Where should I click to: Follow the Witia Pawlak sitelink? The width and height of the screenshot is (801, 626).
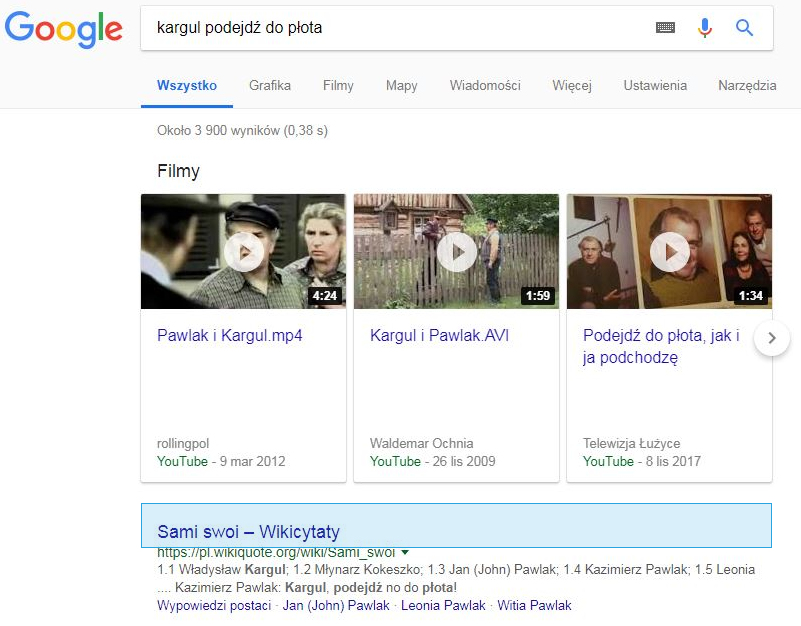[x=534, y=606]
